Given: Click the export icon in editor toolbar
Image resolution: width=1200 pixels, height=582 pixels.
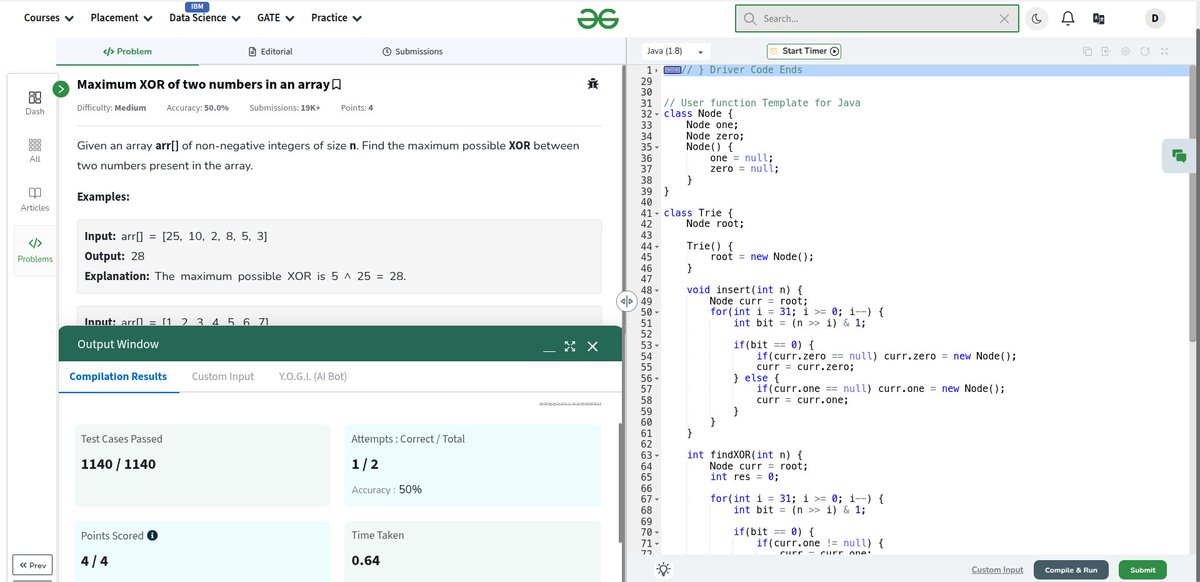Looking at the screenshot, I should tap(1106, 51).
